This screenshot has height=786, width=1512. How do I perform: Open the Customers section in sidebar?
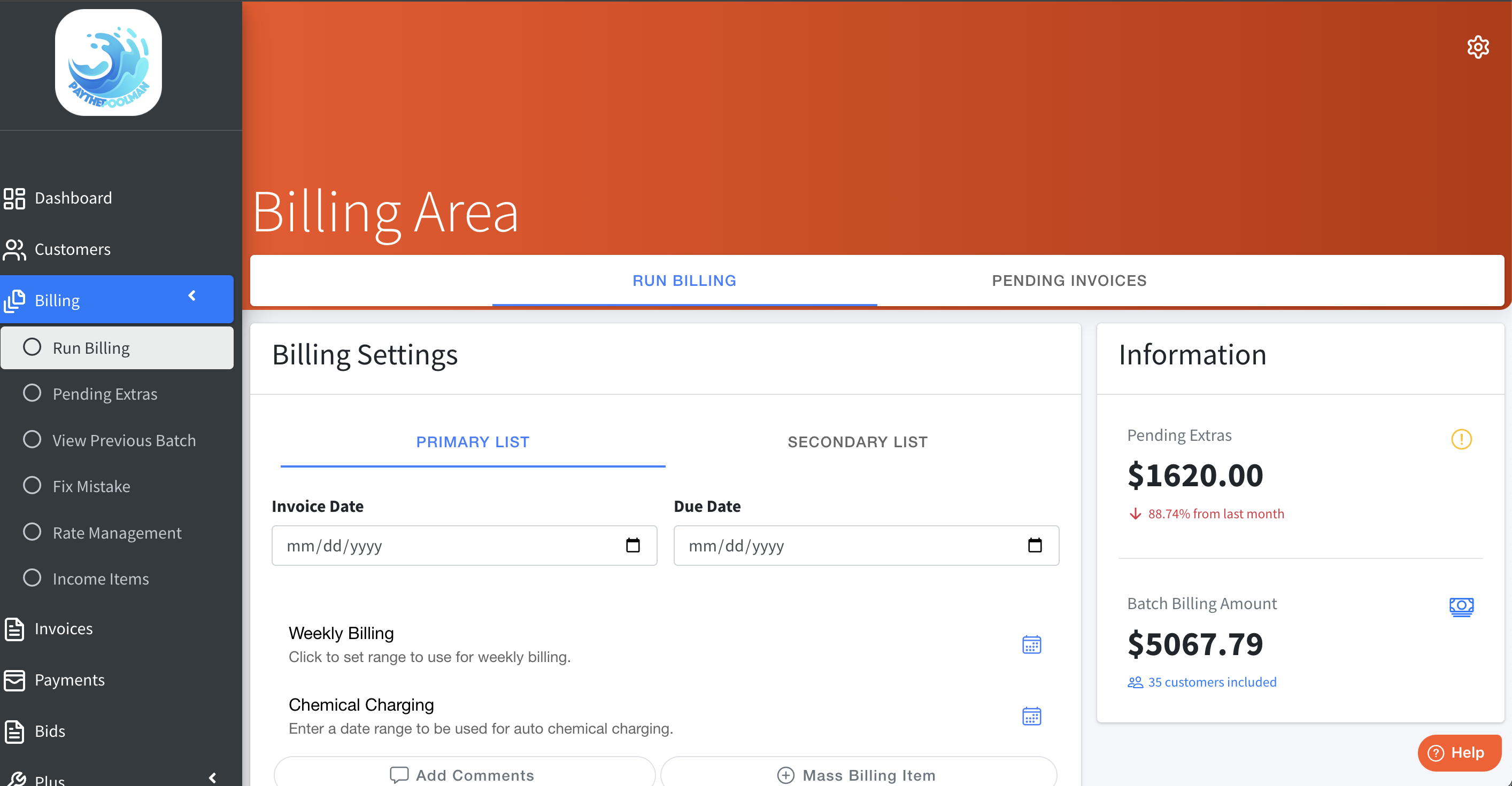(x=72, y=250)
